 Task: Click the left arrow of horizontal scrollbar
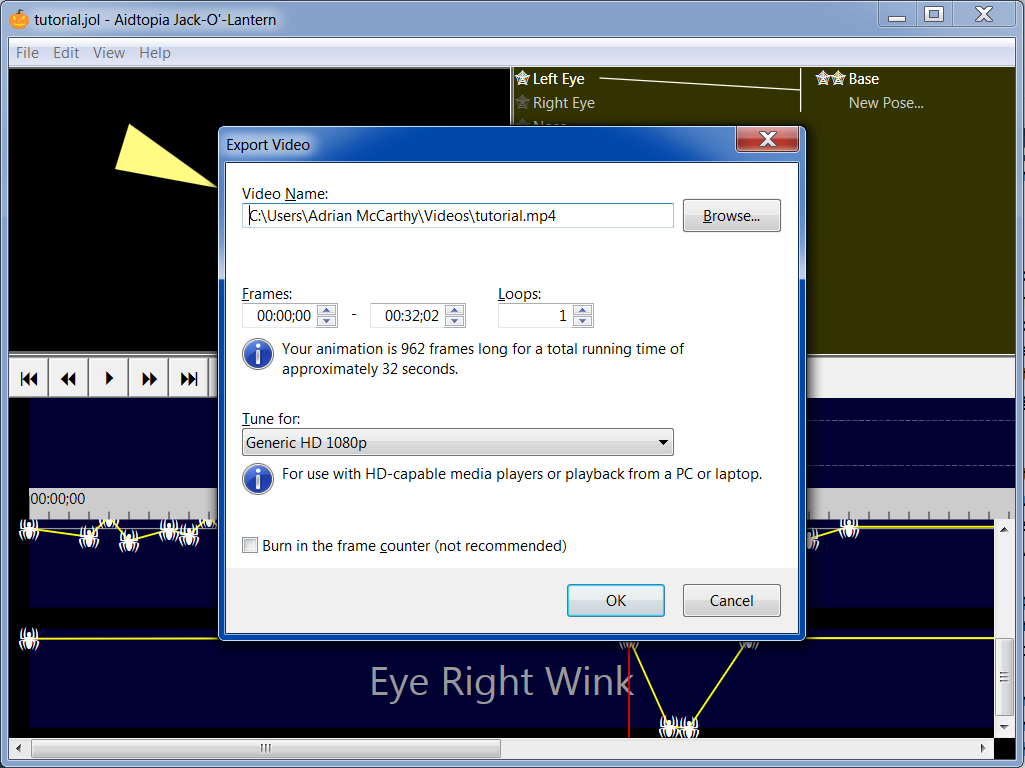[18, 748]
